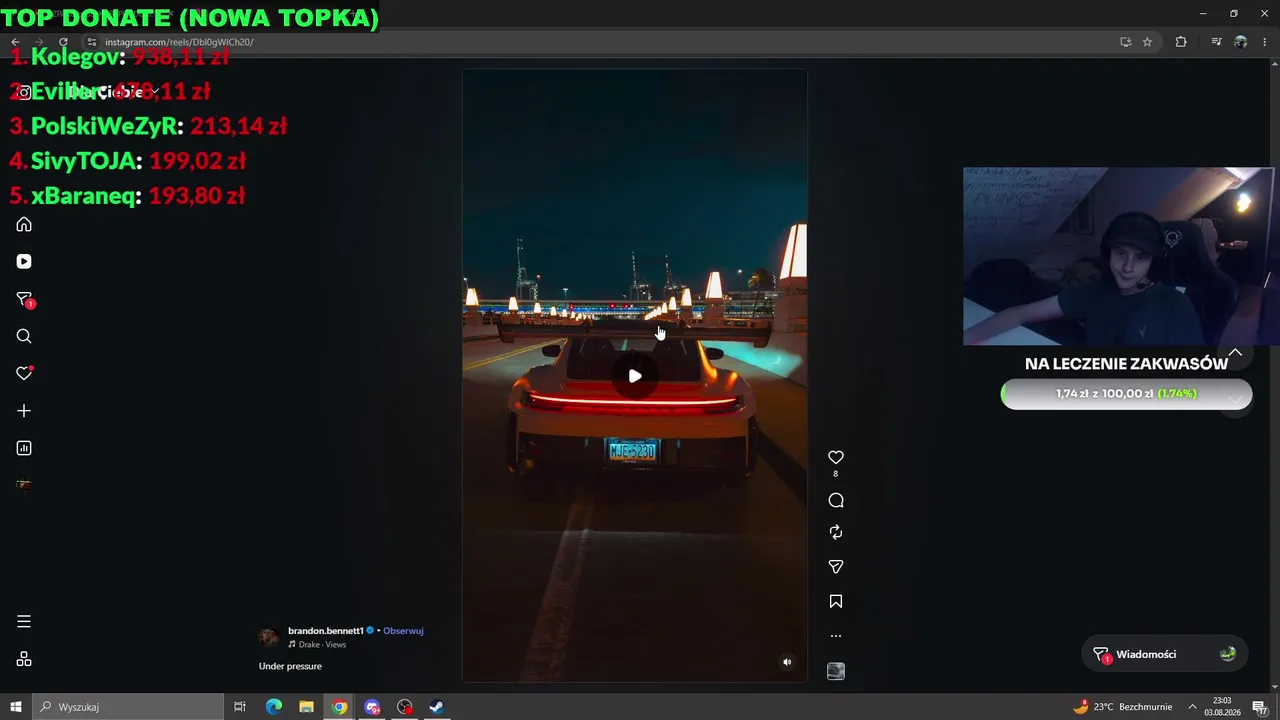Share the reel via paper plane icon
The width and height of the screenshot is (1280, 720).
[836, 567]
